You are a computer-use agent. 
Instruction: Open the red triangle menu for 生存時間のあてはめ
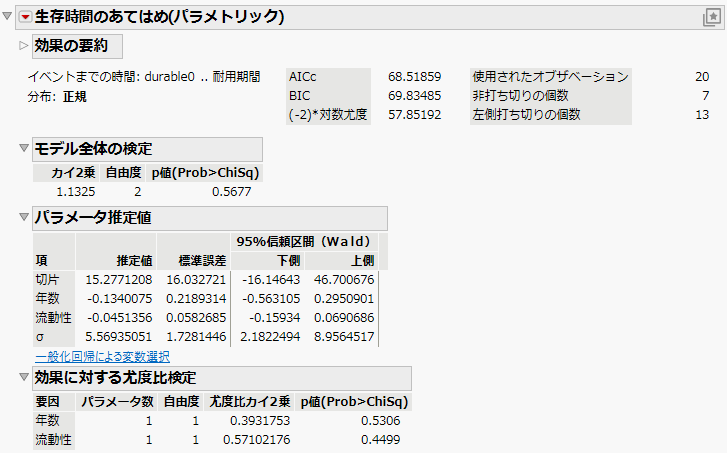pyautogui.click(x=25, y=17)
